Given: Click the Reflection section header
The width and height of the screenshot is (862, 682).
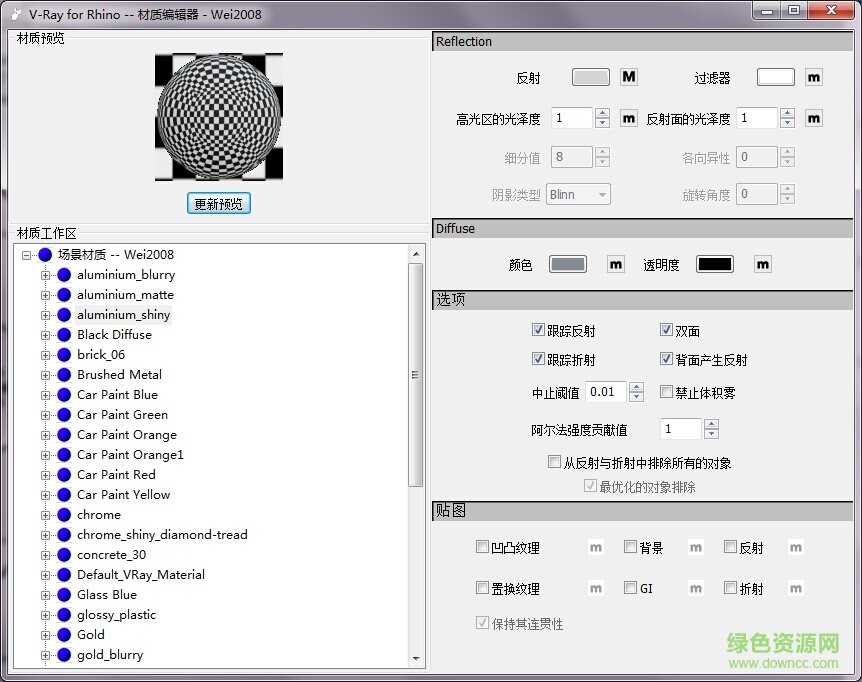Looking at the screenshot, I should point(463,41).
